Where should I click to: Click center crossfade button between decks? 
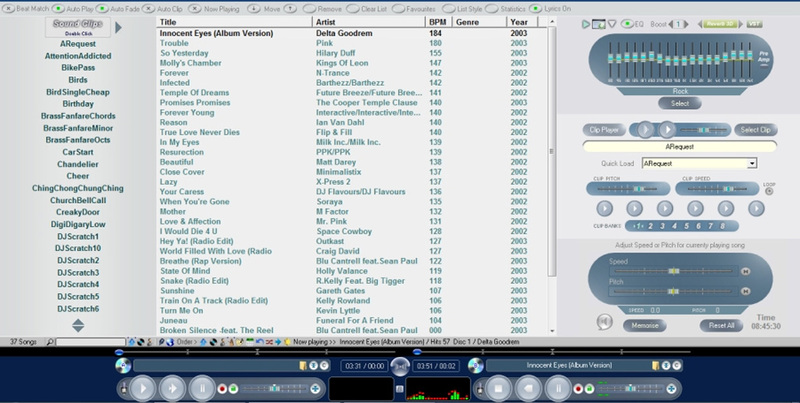pyautogui.click(x=400, y=365)
